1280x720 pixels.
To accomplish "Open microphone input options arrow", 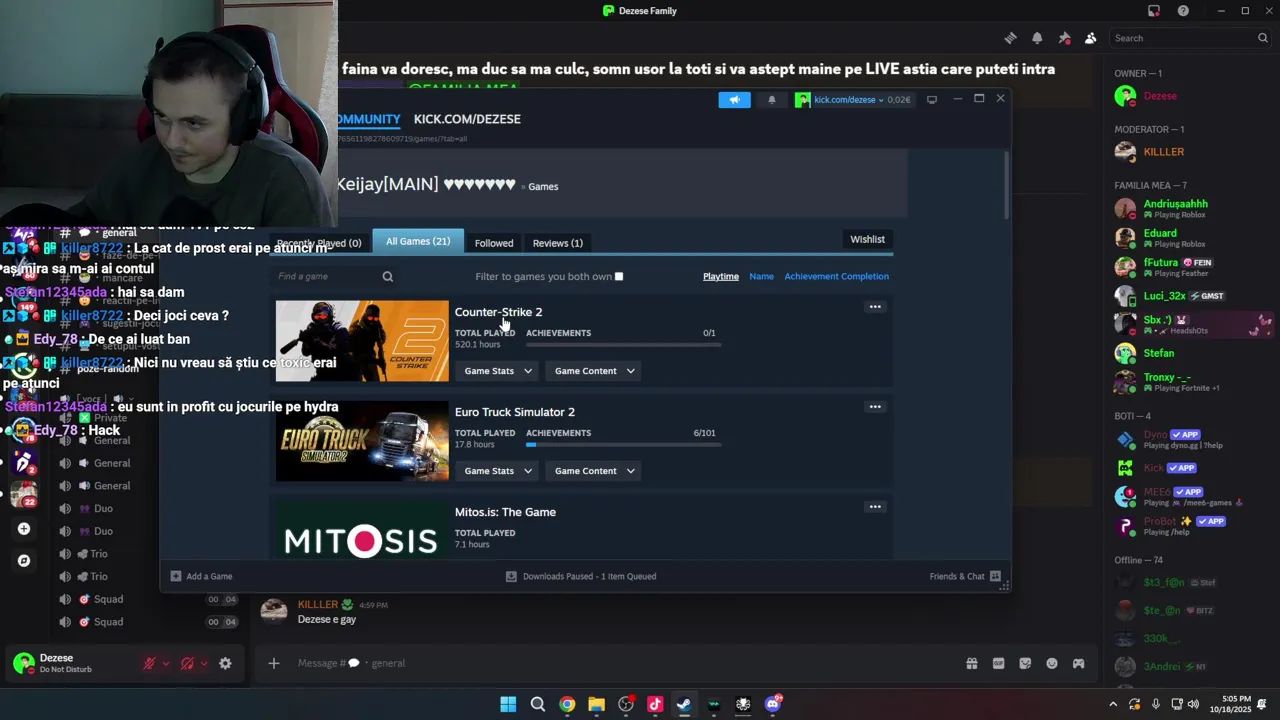I will tap(166, 663).
